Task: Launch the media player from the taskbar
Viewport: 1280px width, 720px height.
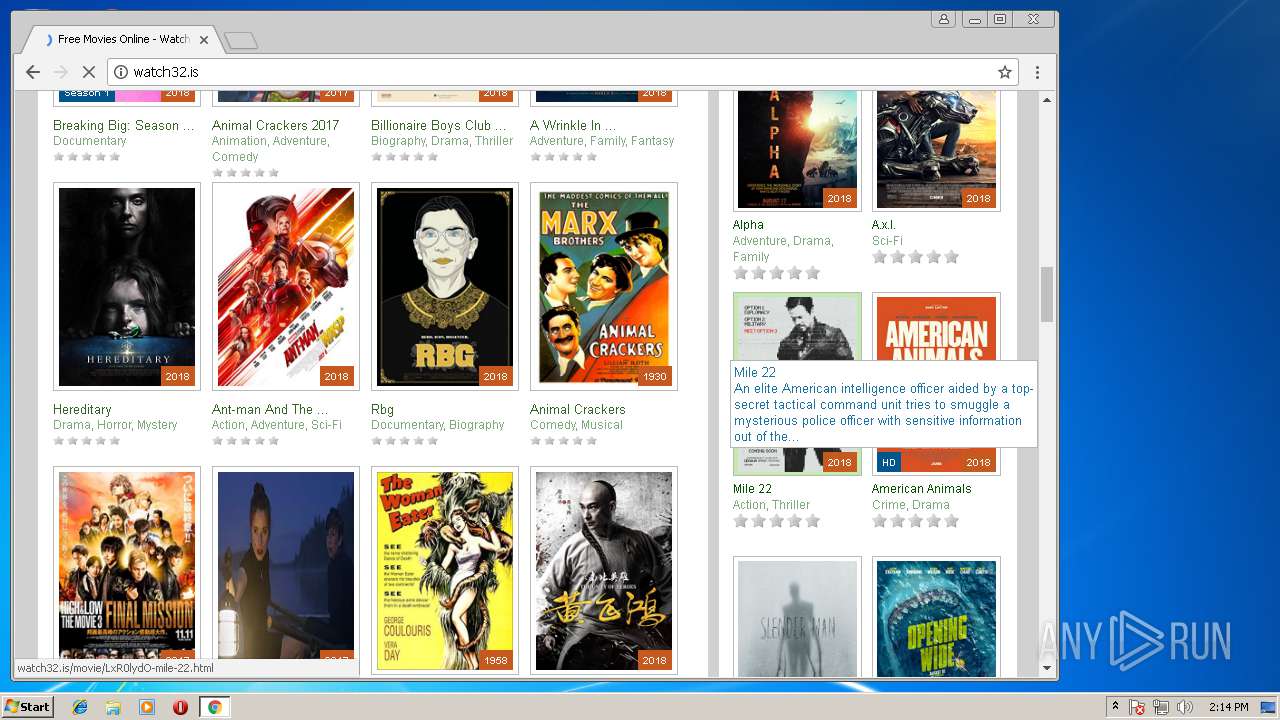Action: 147,707
